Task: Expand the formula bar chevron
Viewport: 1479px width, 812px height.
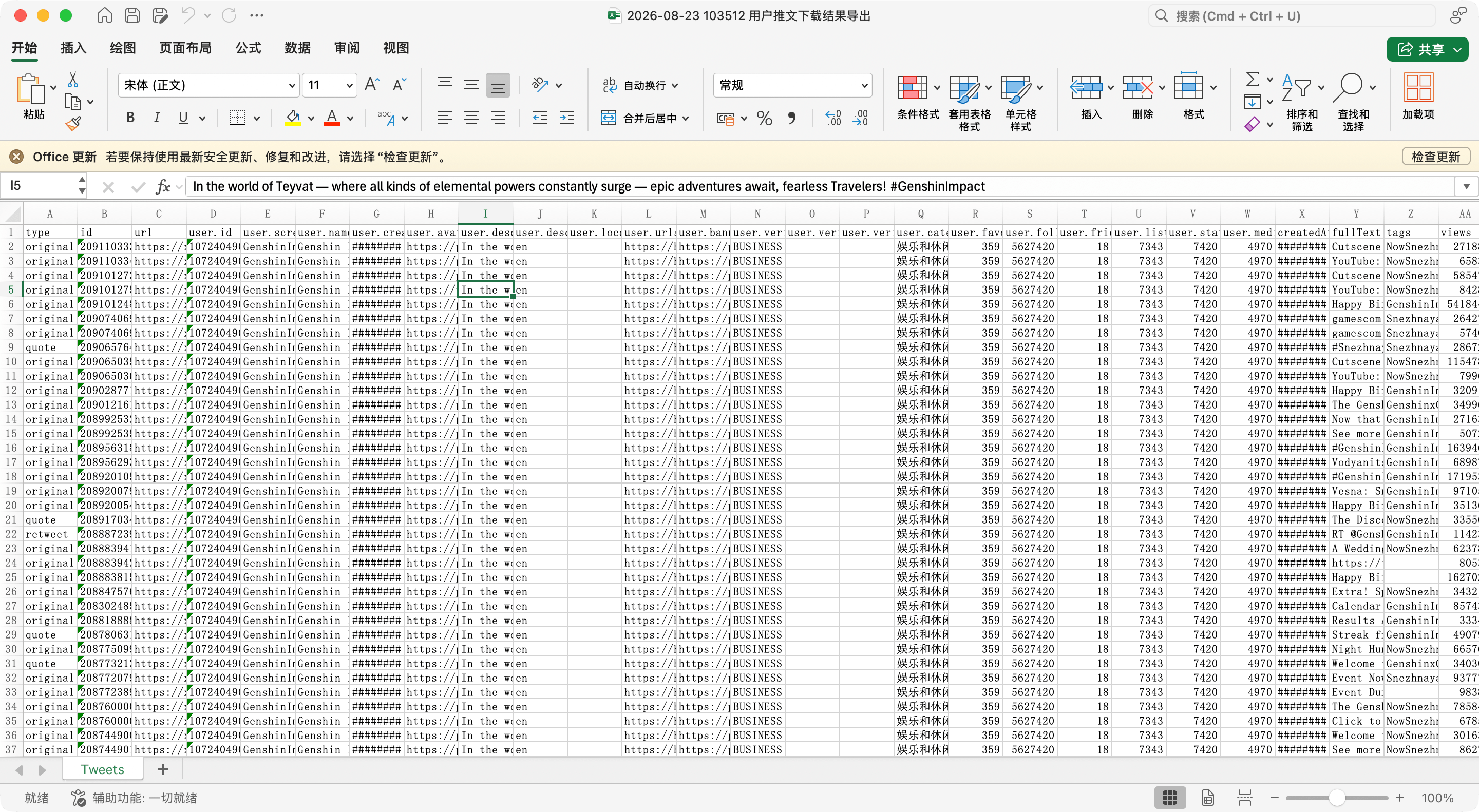Action: pos(1466,186)
